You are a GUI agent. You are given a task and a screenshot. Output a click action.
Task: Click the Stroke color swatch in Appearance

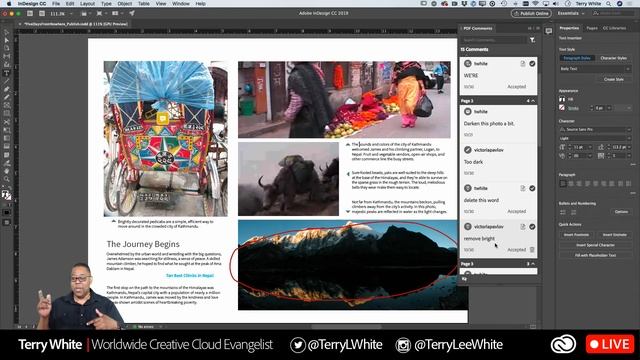click(562, 108)
